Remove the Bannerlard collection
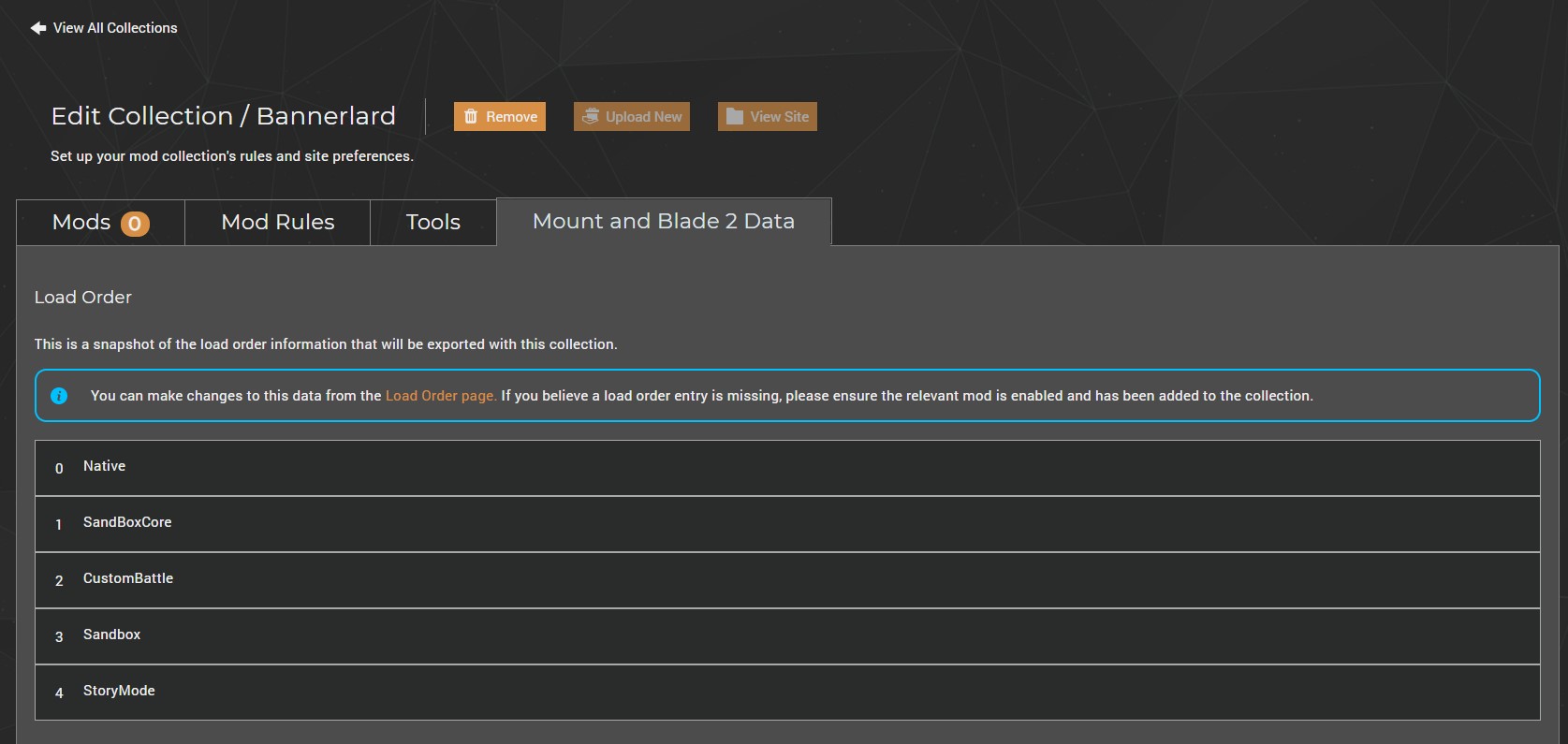This screenshot has width=1568, height=744. [500, 117]
